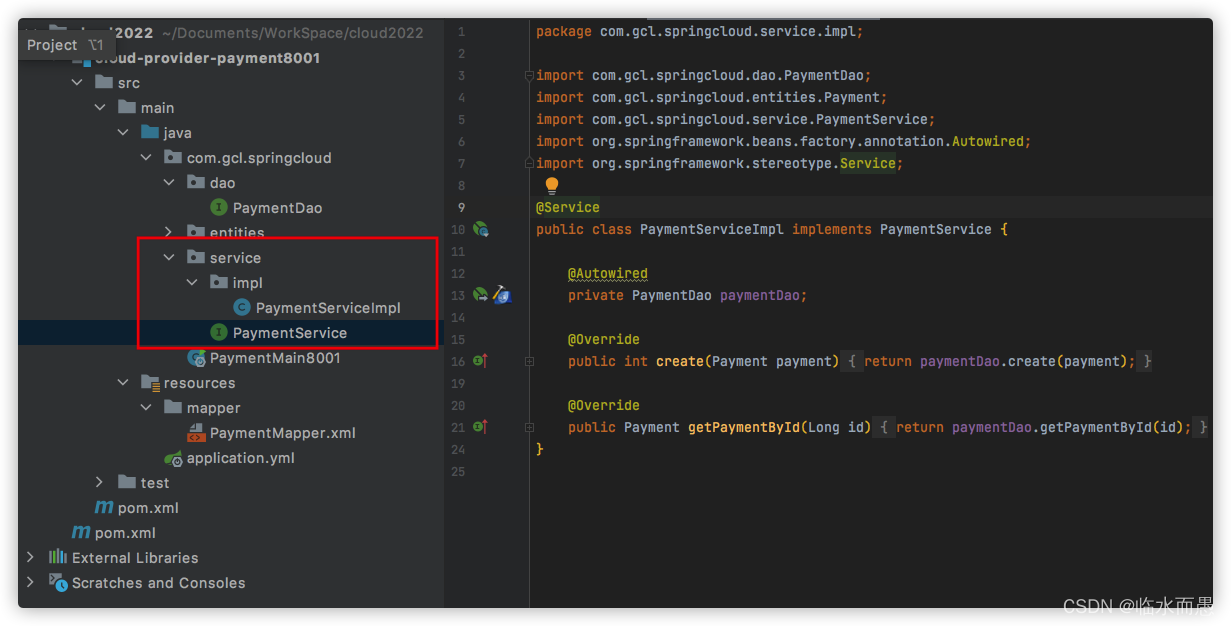
Task: Collapse the impl package chevron
Action: [x=192, y=283]
